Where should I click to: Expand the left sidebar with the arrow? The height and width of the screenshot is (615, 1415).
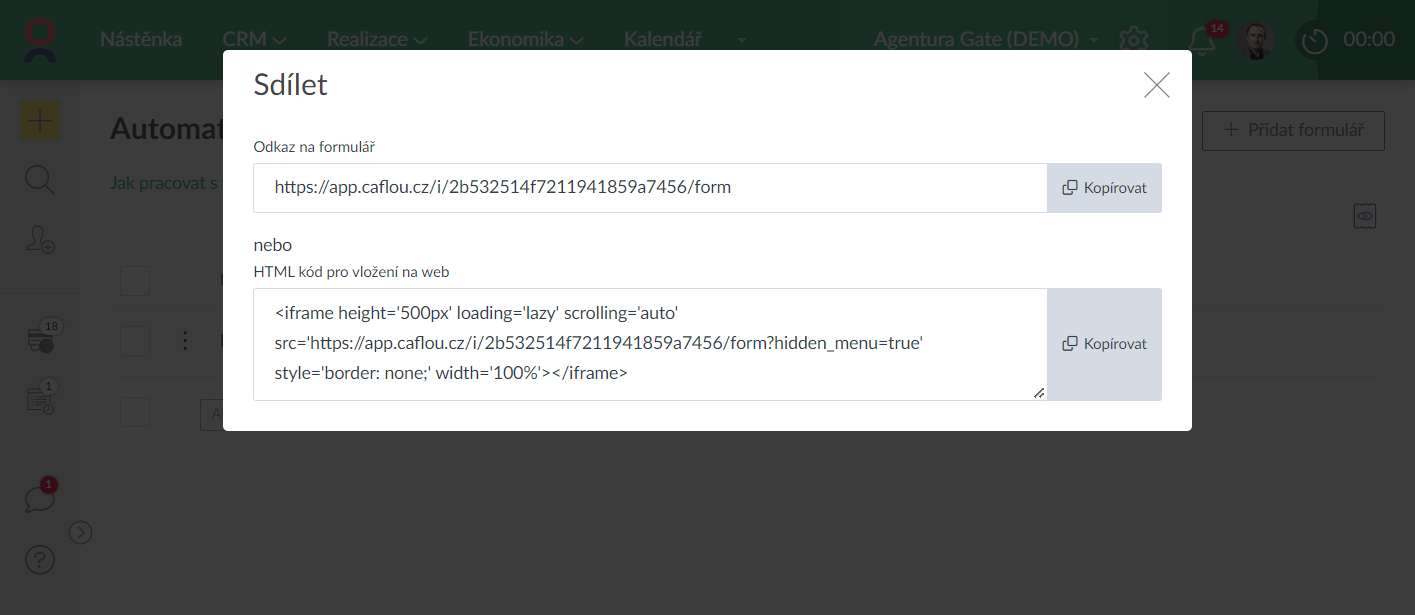click(x=81, y=532)
